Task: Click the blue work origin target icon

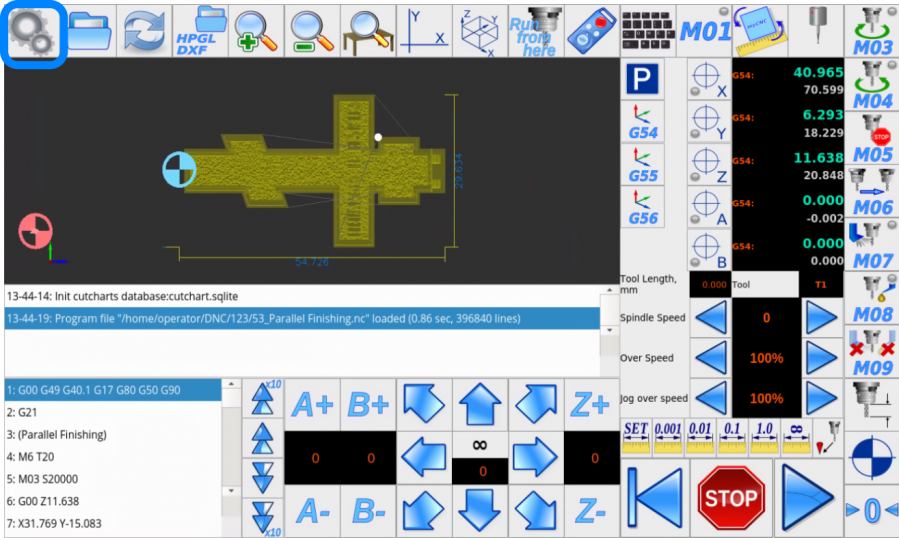Action: [x=872, y=458]
